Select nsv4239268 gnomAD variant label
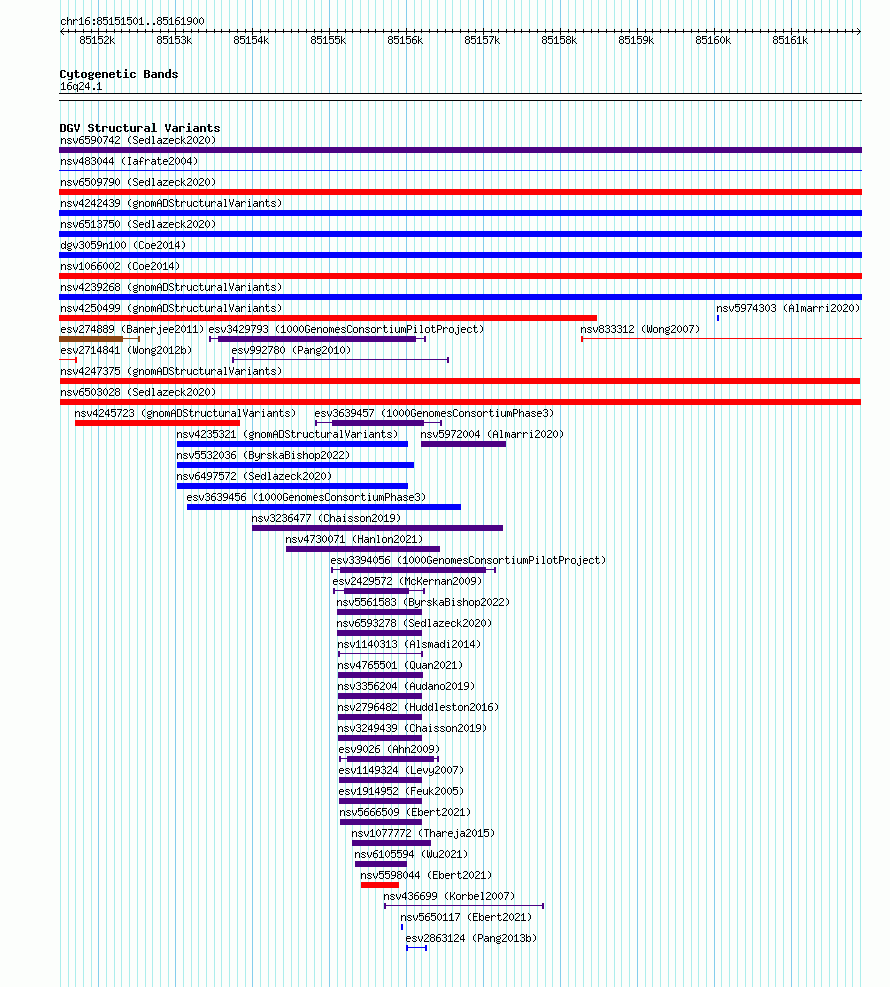Screen dimensions: 890x987 pyautogui.click(x=171, y=287)
